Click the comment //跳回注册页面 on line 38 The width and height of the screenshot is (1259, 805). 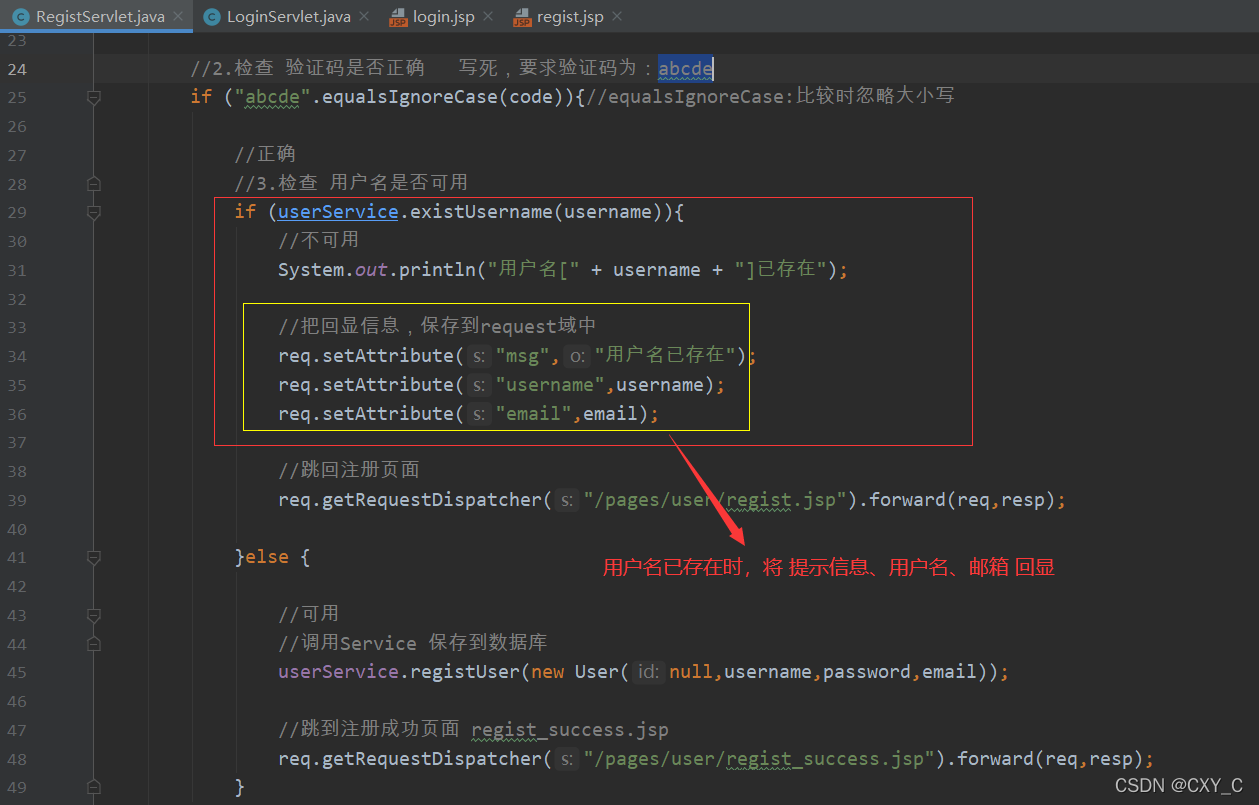click(x=348, y=471)
